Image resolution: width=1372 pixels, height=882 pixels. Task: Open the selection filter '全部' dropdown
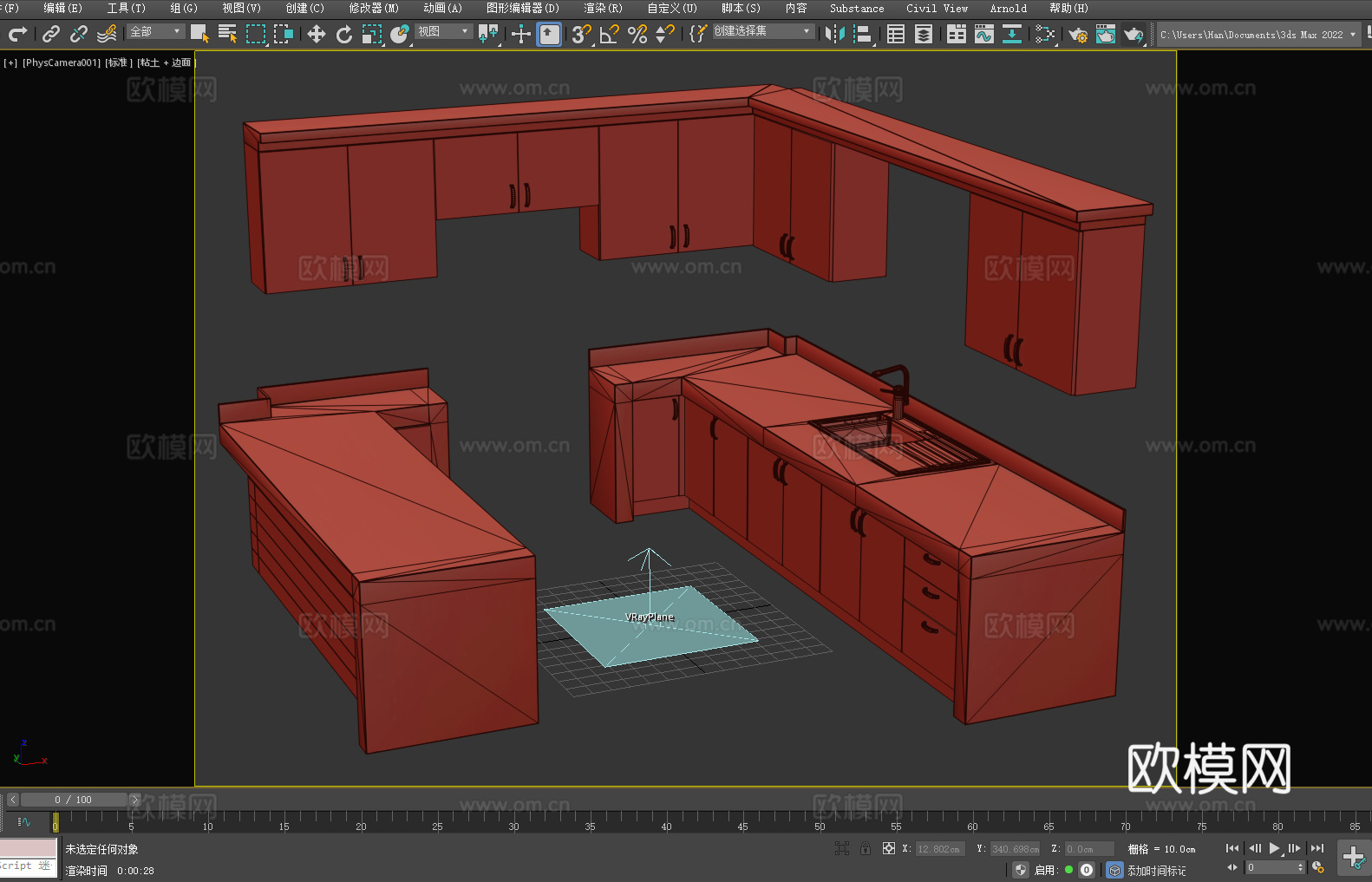click(x=155, y=31)
